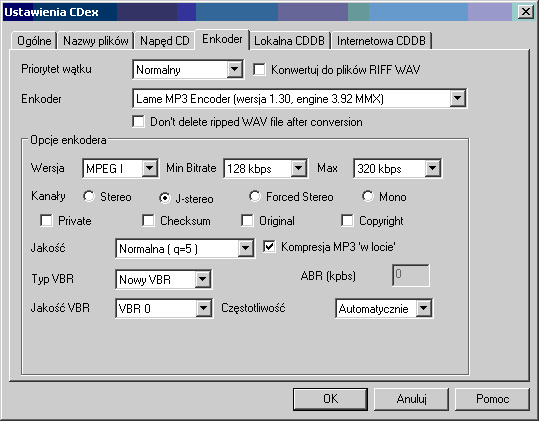Open the Max bitrate dropdown
The height and width of the screenshot is (421, 539).
397,168
